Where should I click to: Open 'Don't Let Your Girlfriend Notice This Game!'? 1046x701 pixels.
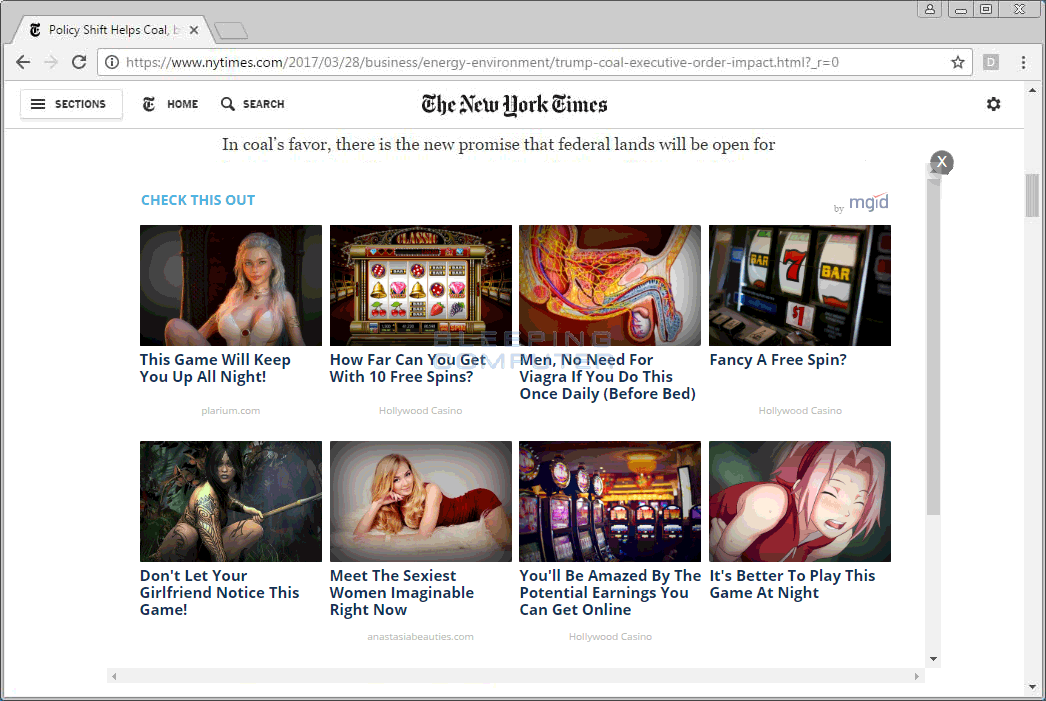(x=219, y=592)
